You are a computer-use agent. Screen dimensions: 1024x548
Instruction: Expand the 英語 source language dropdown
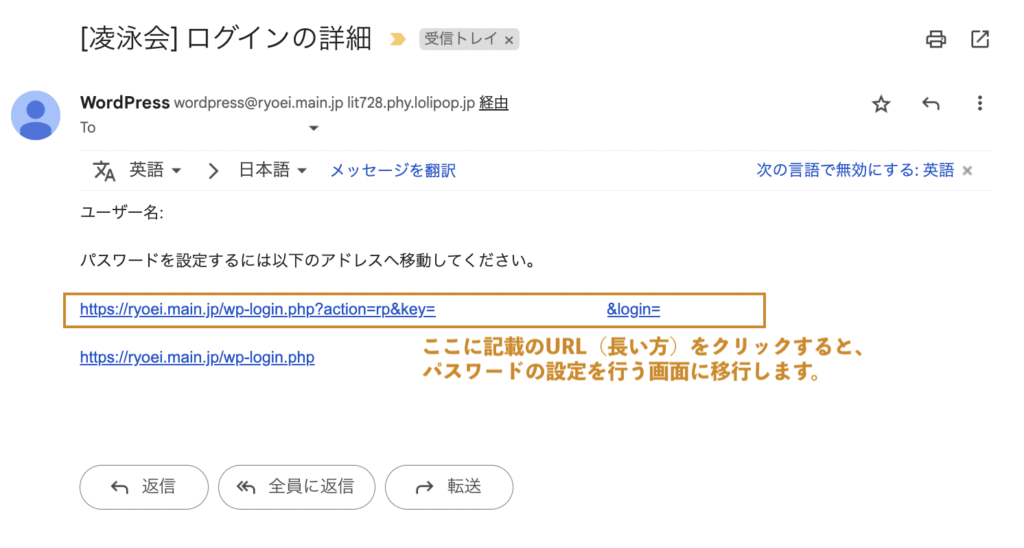tap(156, 171)
